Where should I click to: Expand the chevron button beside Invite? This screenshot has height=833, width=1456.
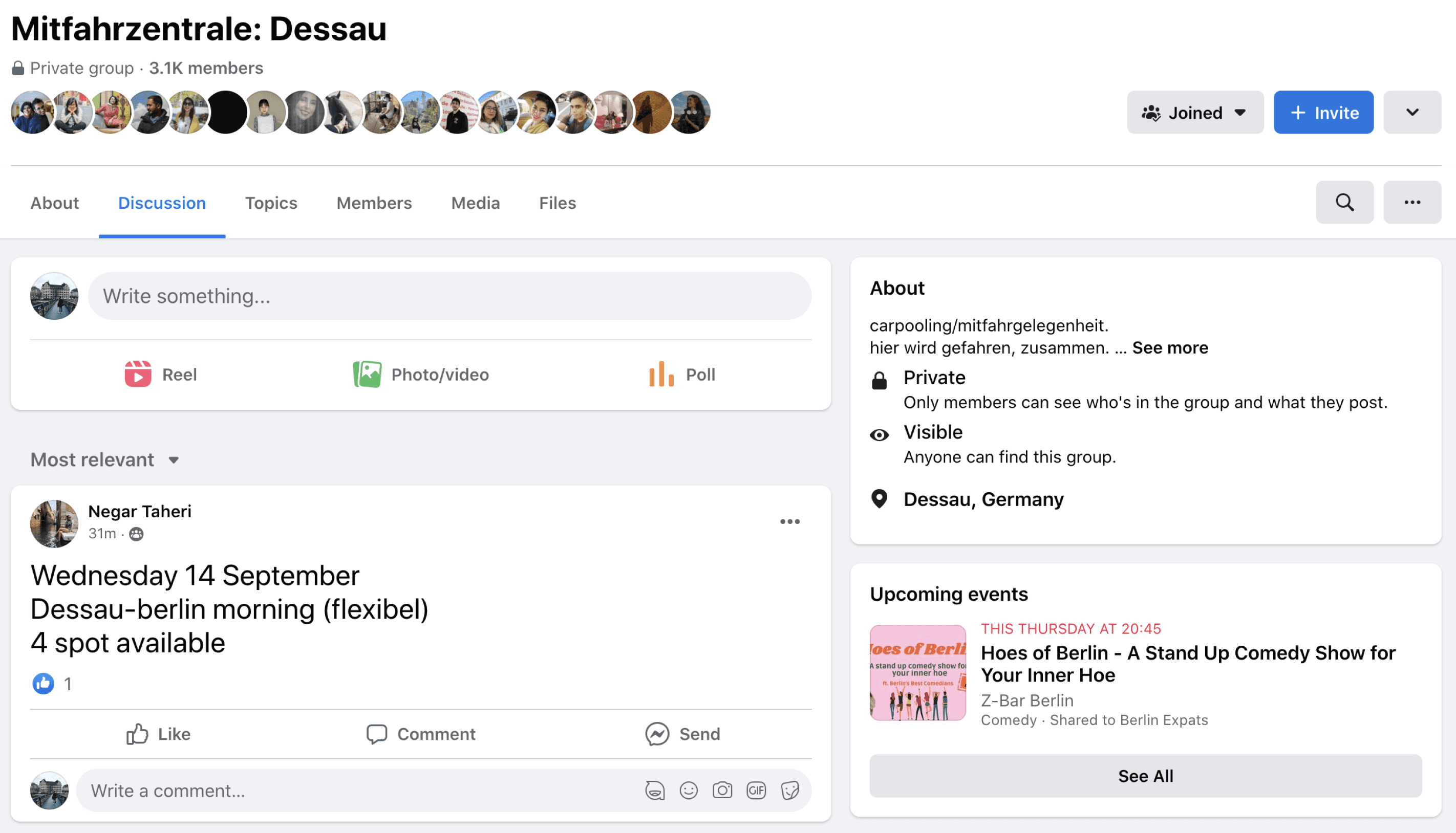coord(1411,112)
